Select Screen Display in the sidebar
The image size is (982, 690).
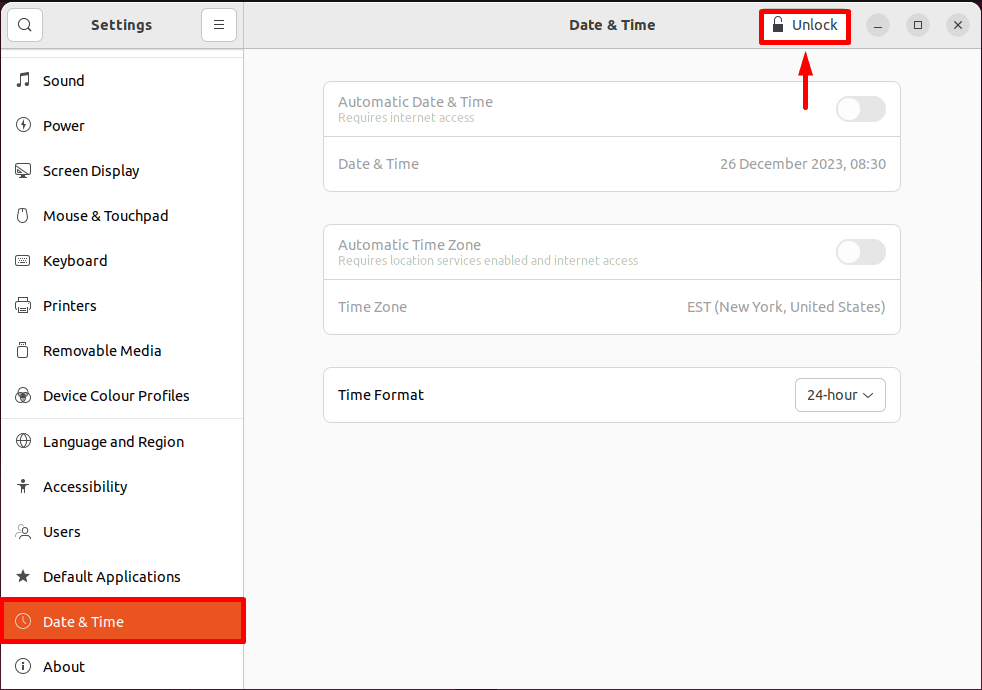(x=122, y=170)
